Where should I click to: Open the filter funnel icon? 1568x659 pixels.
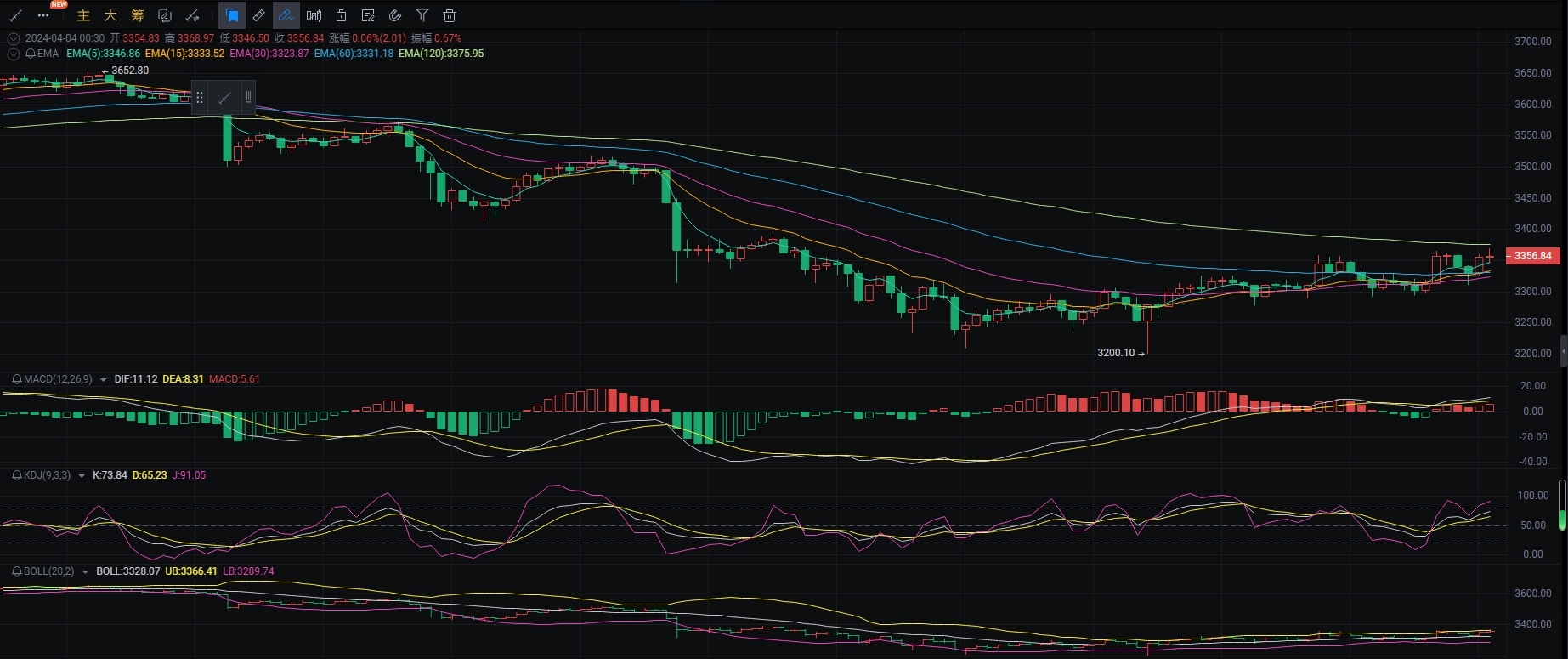(x=422, y=15)
